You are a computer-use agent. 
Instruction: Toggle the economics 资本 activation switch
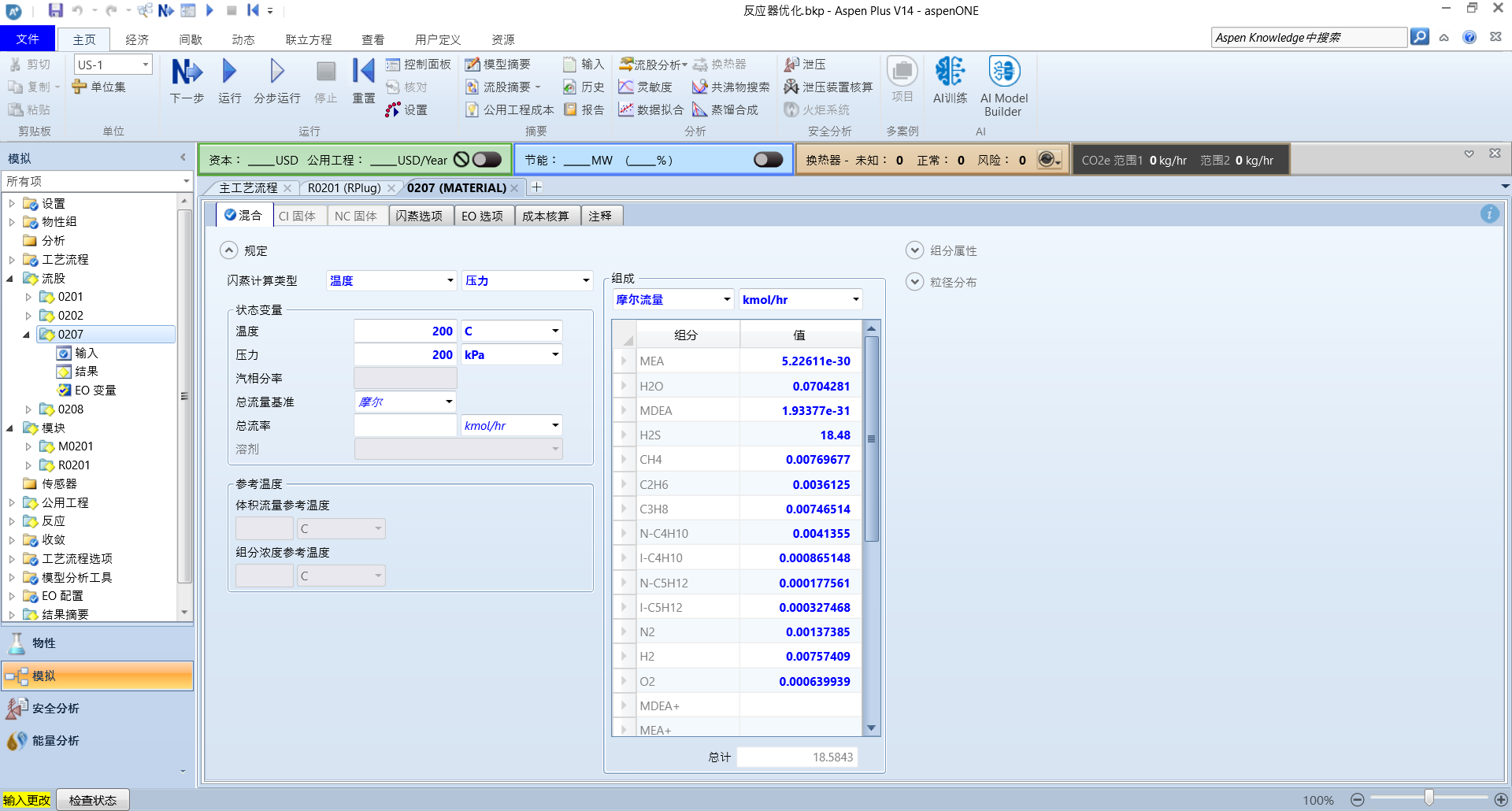[487, 160]
